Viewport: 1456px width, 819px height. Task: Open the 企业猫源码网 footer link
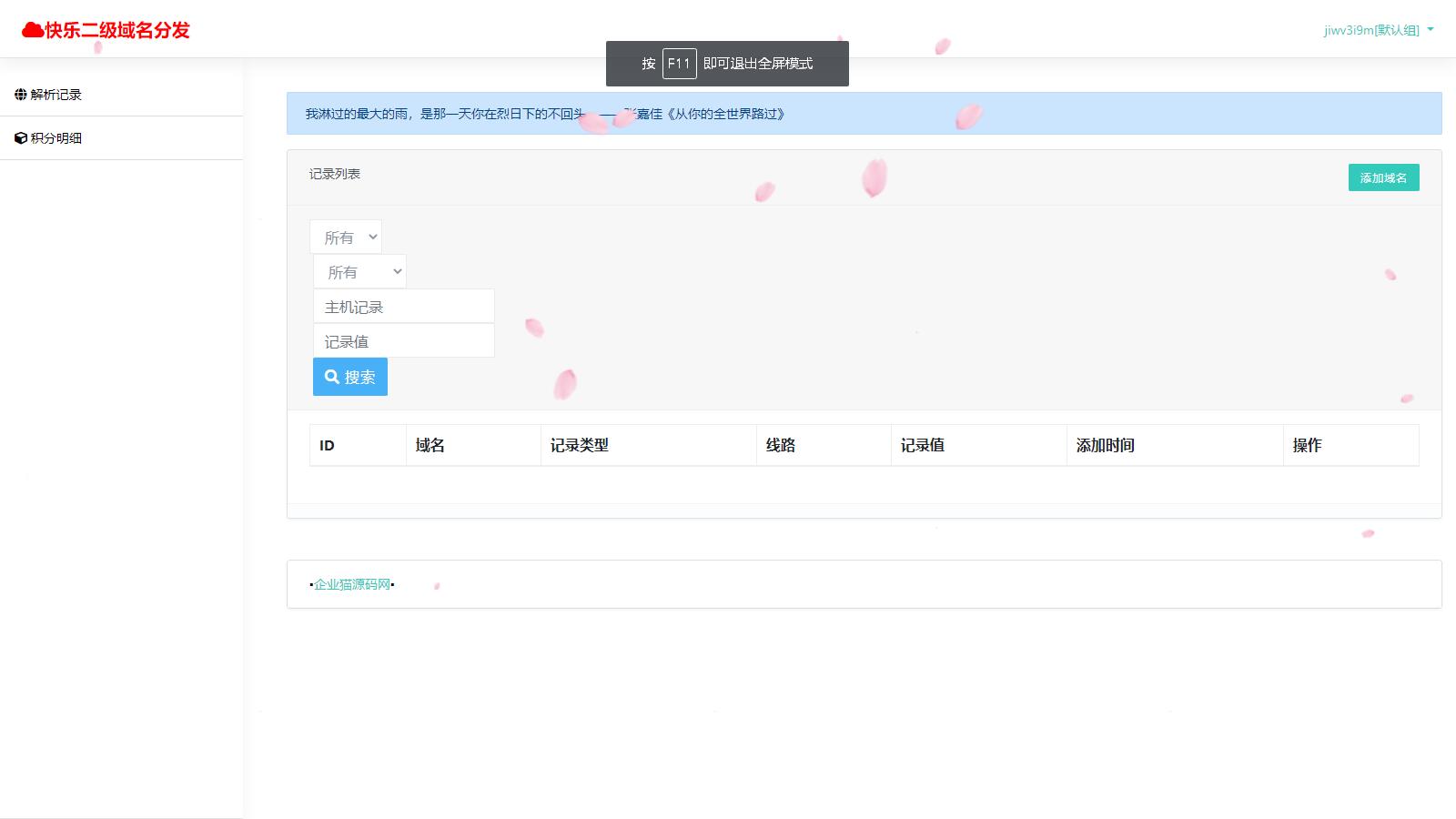352,584
